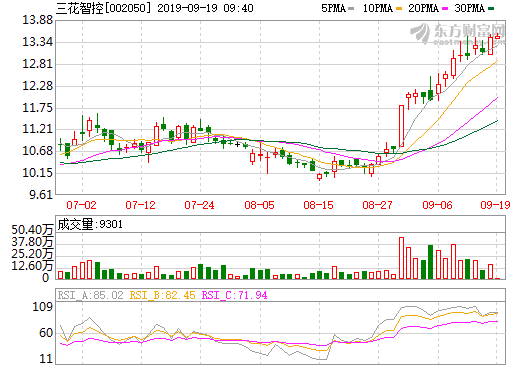Click the 08-15 date label
The height and width of the screenshot is (365, 520).
click(318, 205)
